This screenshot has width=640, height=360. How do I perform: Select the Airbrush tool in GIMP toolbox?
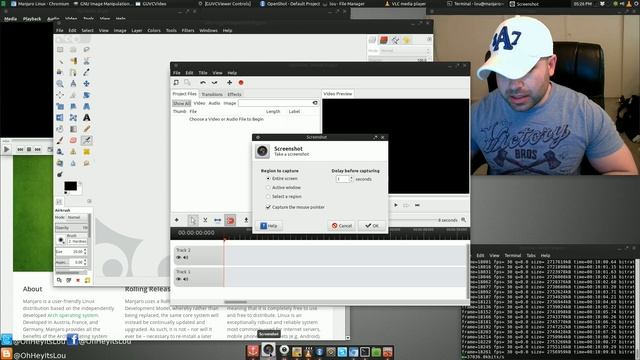click(86, 140)
